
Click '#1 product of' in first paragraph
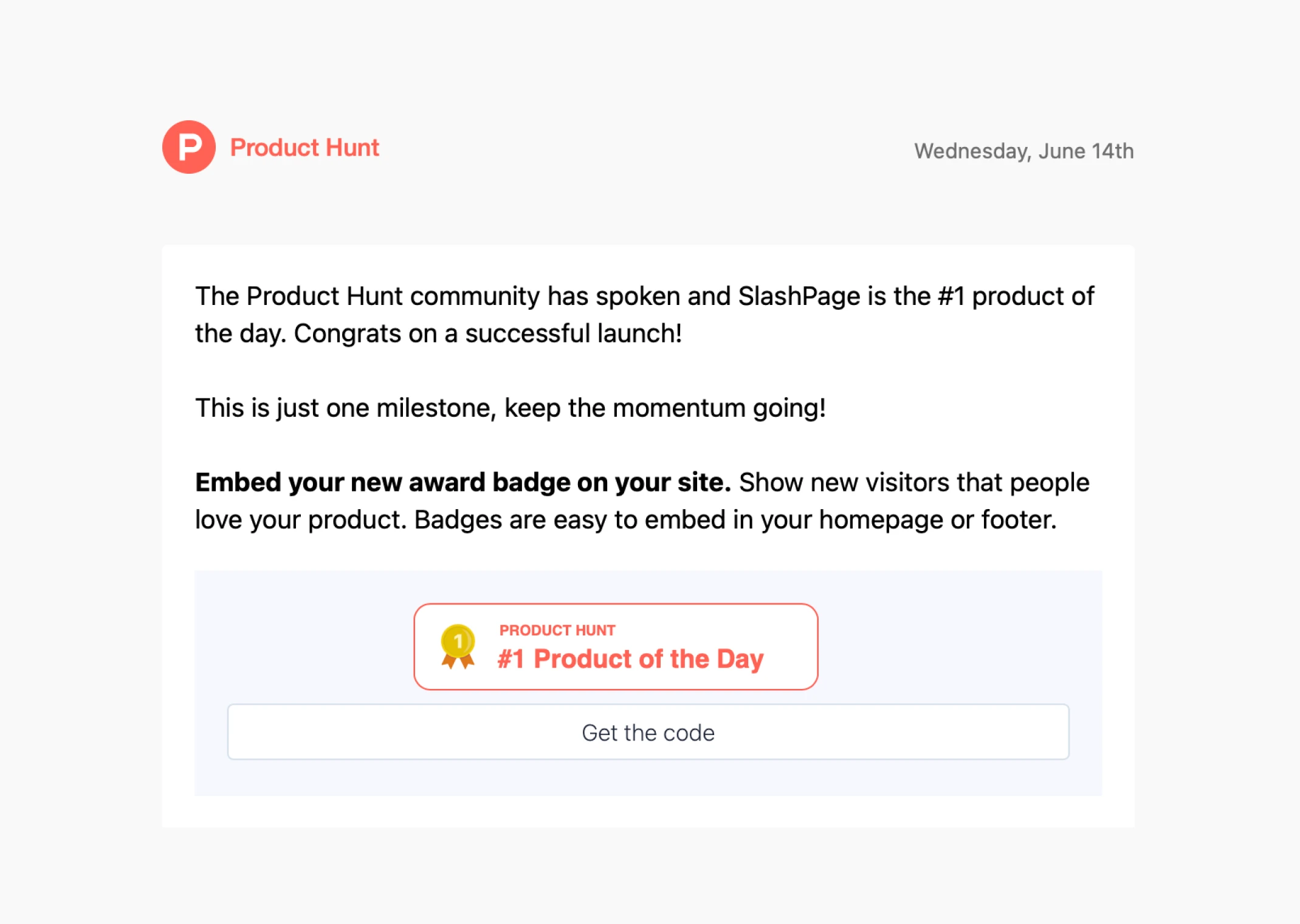tap(1015, 296)
